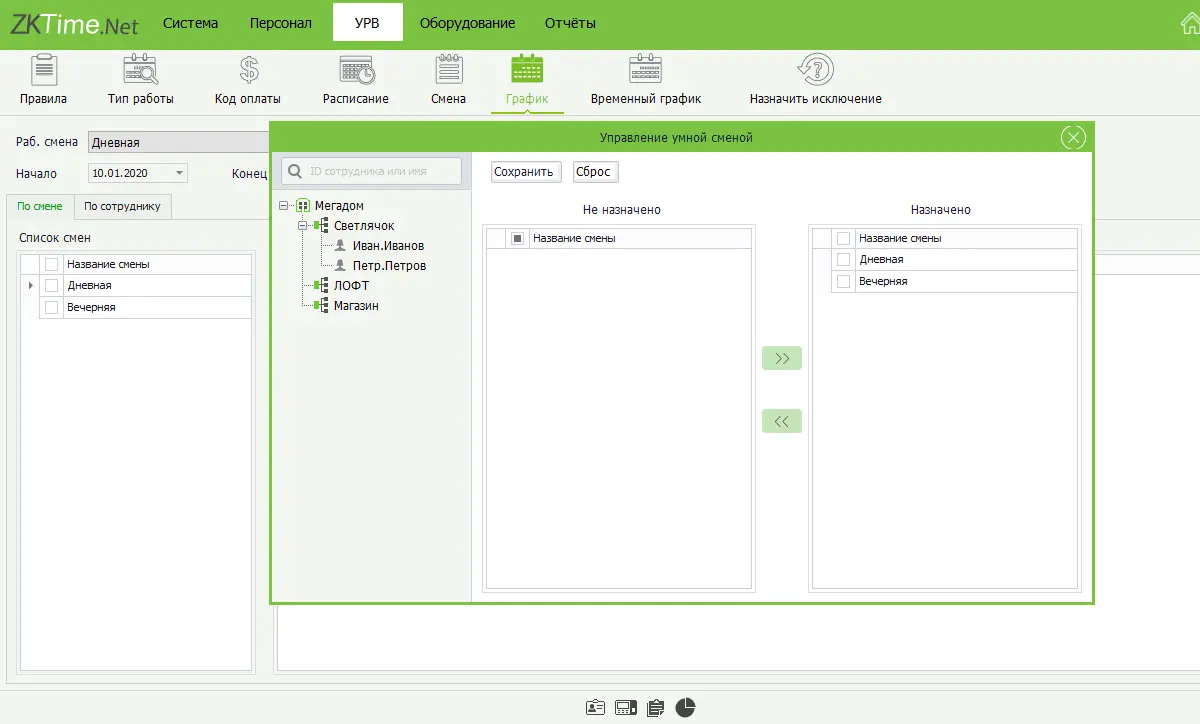Open Код оплаты dollar icon
The image size is (1200, 724).
[x=248, y=70]
